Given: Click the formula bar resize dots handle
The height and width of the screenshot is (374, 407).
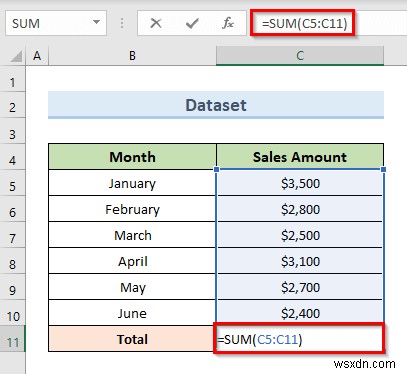Looking at the screenshot, I should pyautogui.click(x=122, y=23).
